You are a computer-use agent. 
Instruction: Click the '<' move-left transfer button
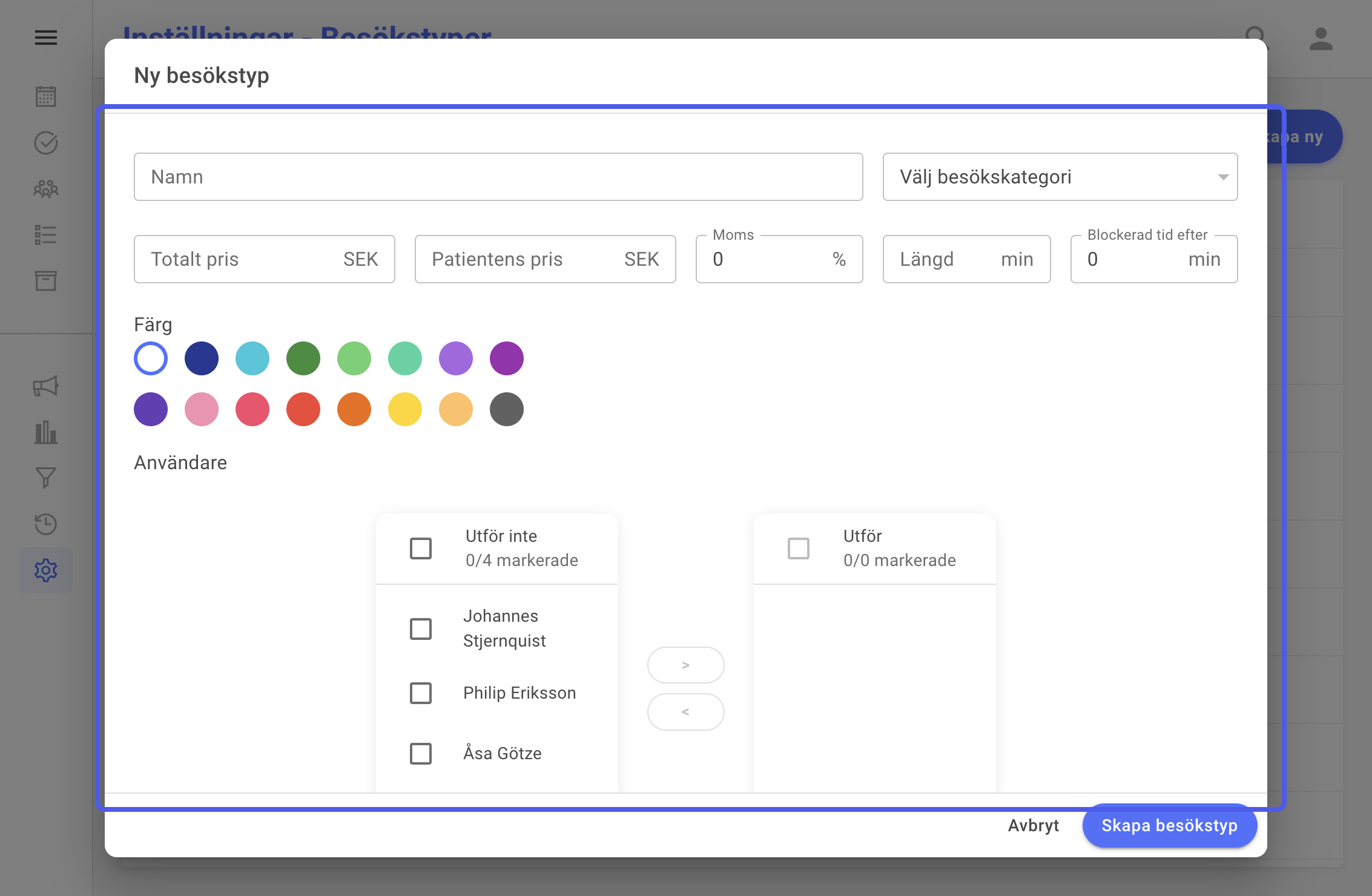pyautogui.click(x=686, y=712)
